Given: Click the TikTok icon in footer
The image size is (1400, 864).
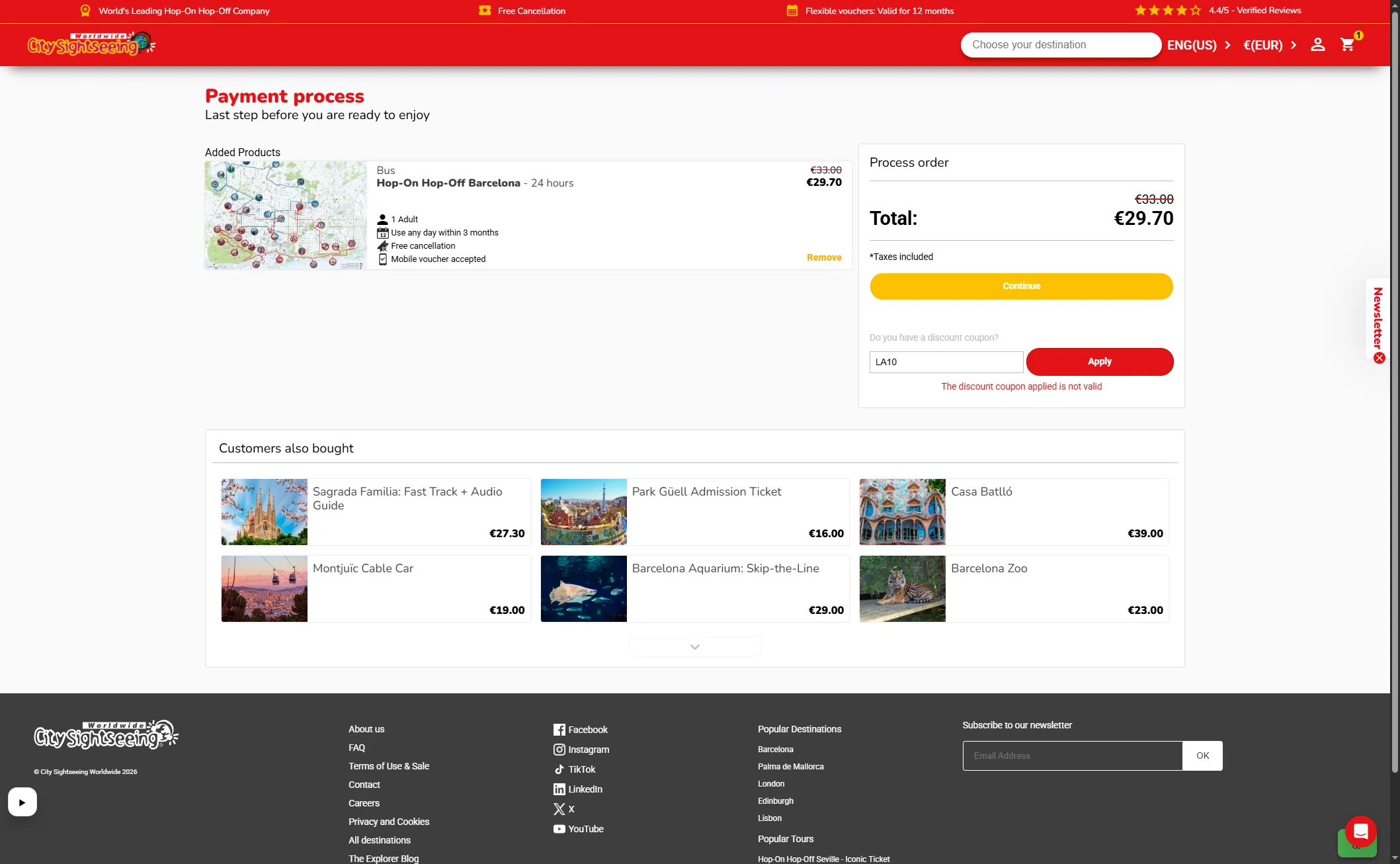Looking at the screenshot, I should coord(559,769).
